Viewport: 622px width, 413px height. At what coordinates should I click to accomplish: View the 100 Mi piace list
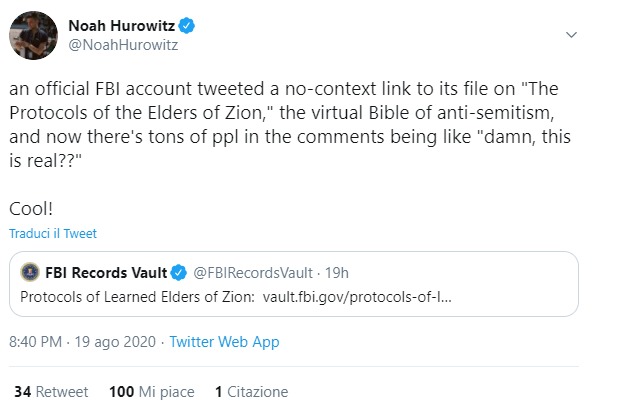[152, 392]
